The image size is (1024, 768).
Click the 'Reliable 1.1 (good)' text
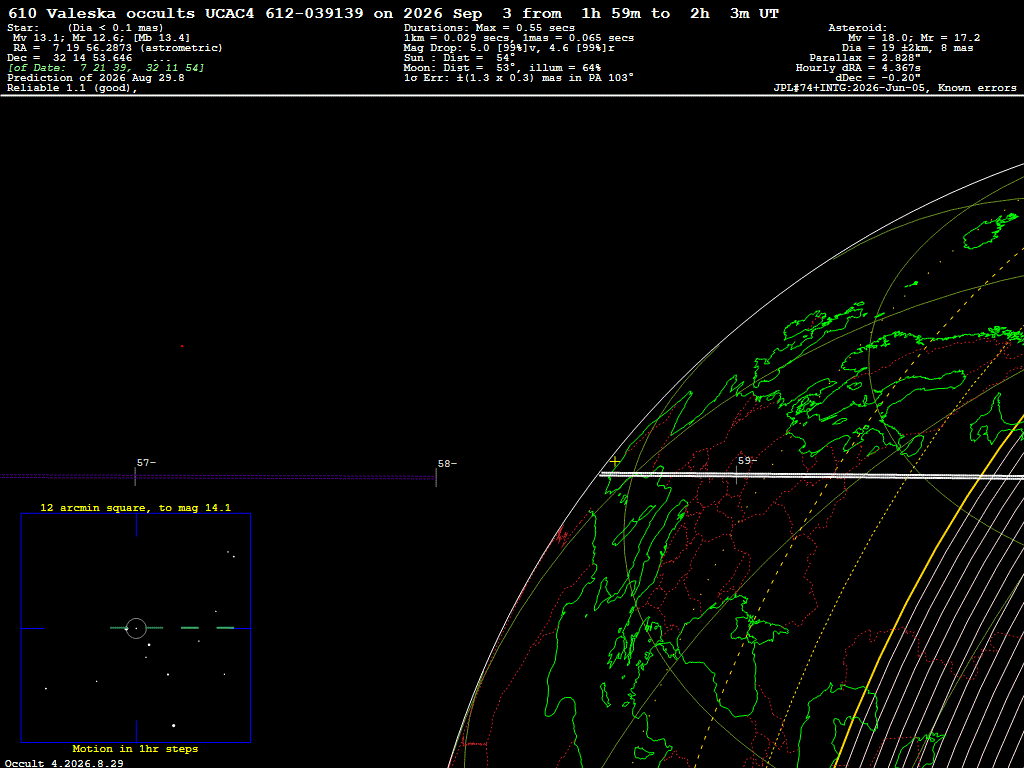coord(72,88)
